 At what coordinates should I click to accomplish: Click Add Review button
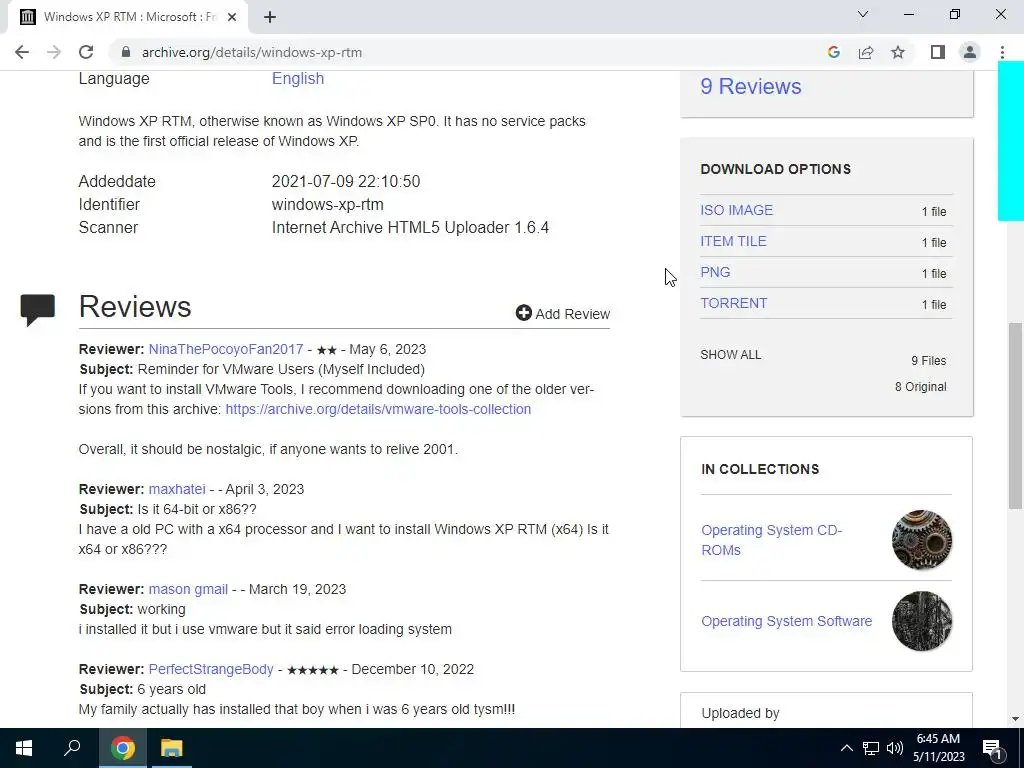click(563, 313)
